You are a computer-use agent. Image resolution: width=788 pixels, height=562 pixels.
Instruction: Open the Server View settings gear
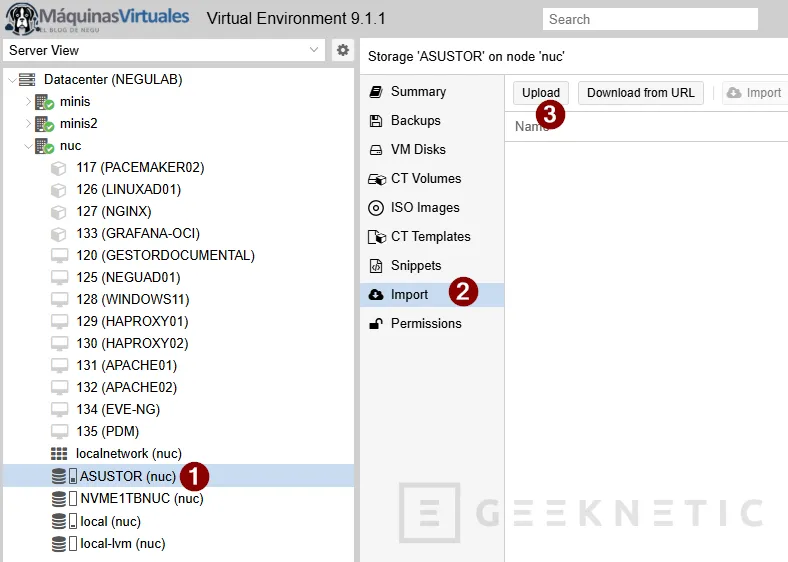tap(343, 50)
